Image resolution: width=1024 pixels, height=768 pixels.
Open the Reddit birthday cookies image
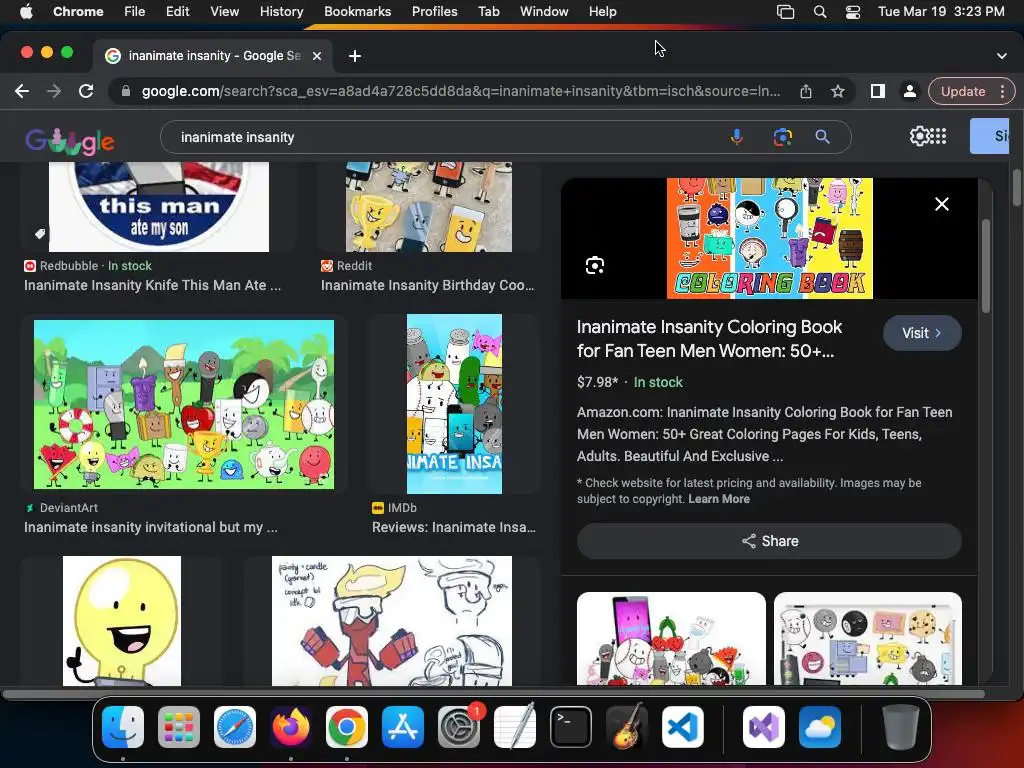tap(428, 207)
